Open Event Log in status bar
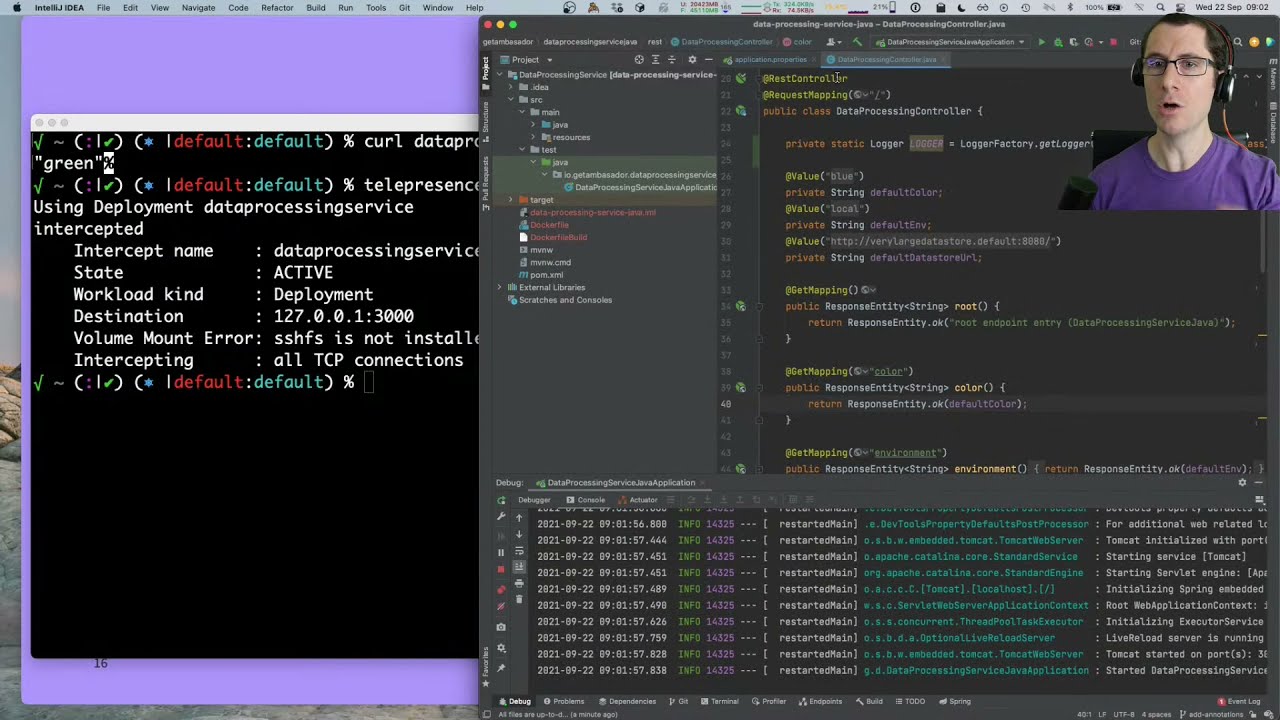The height and width of the screenshot is (720, 1280). [x=1240, y=701]
